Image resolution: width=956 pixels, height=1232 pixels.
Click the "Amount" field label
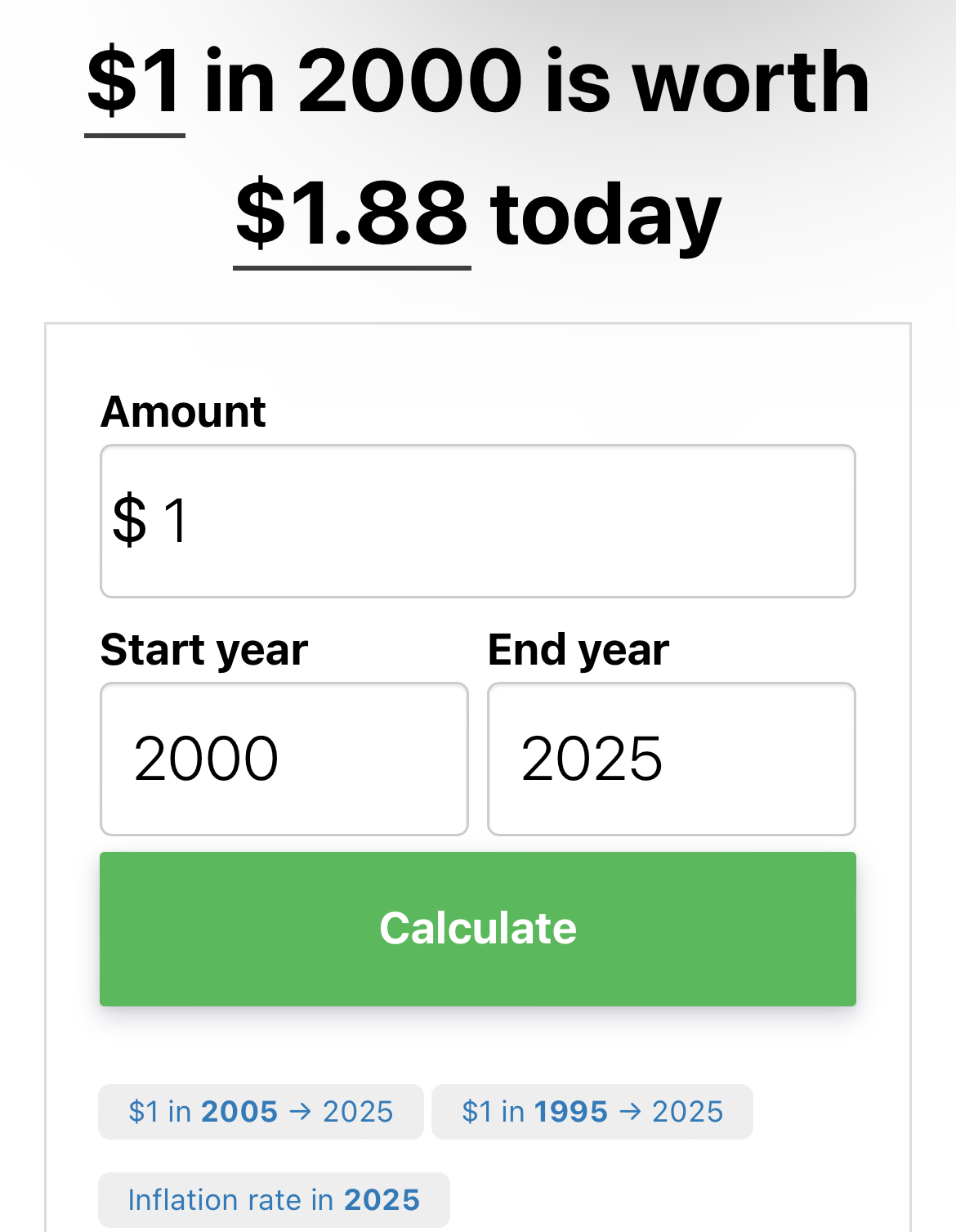point(183,412)
